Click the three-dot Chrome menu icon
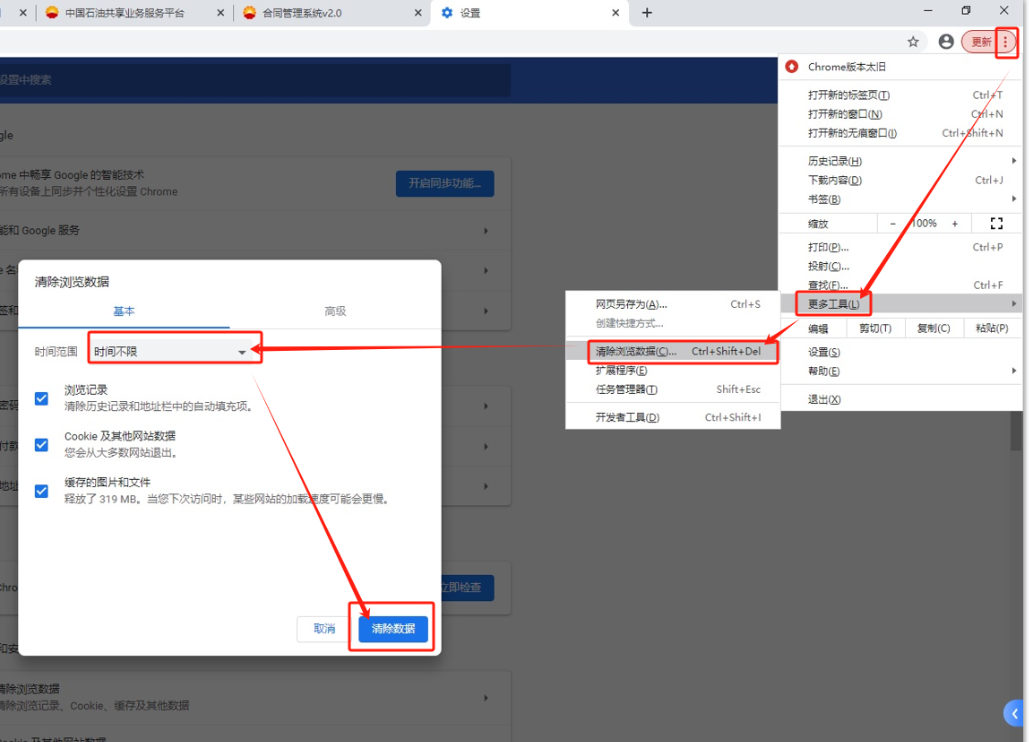 click(1006, 42)
